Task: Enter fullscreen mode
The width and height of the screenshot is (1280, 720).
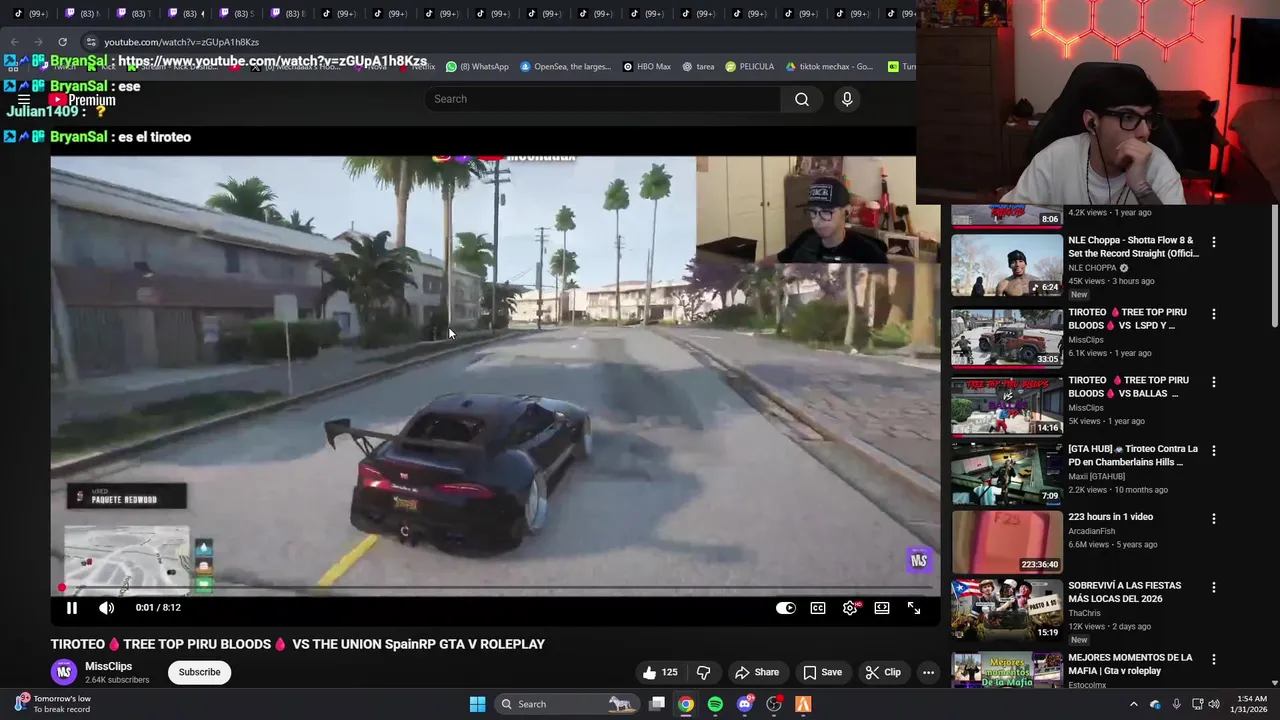Action: tap(914, 608)
